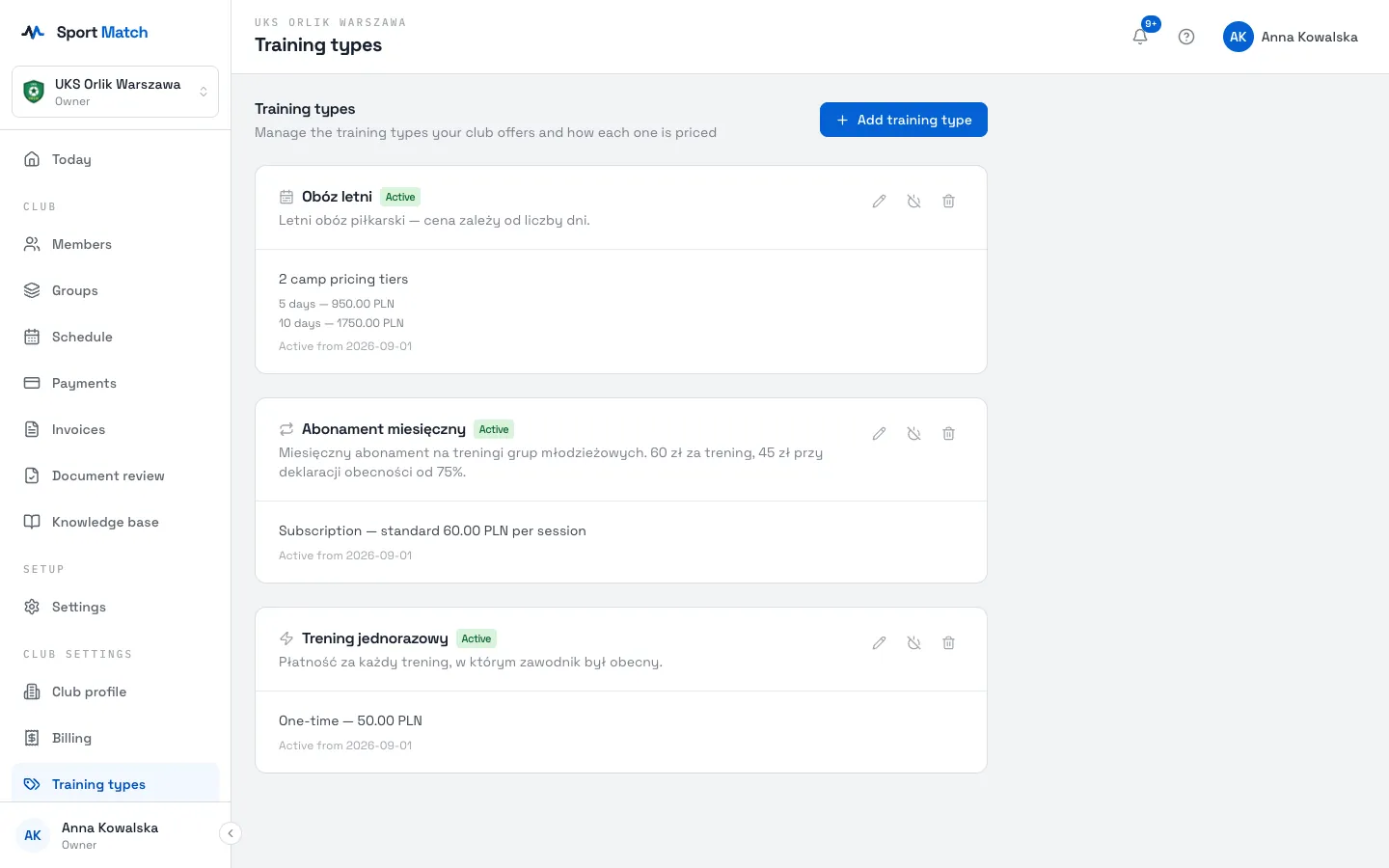Delete the Obóz letni training type

[x=948, y=201]
